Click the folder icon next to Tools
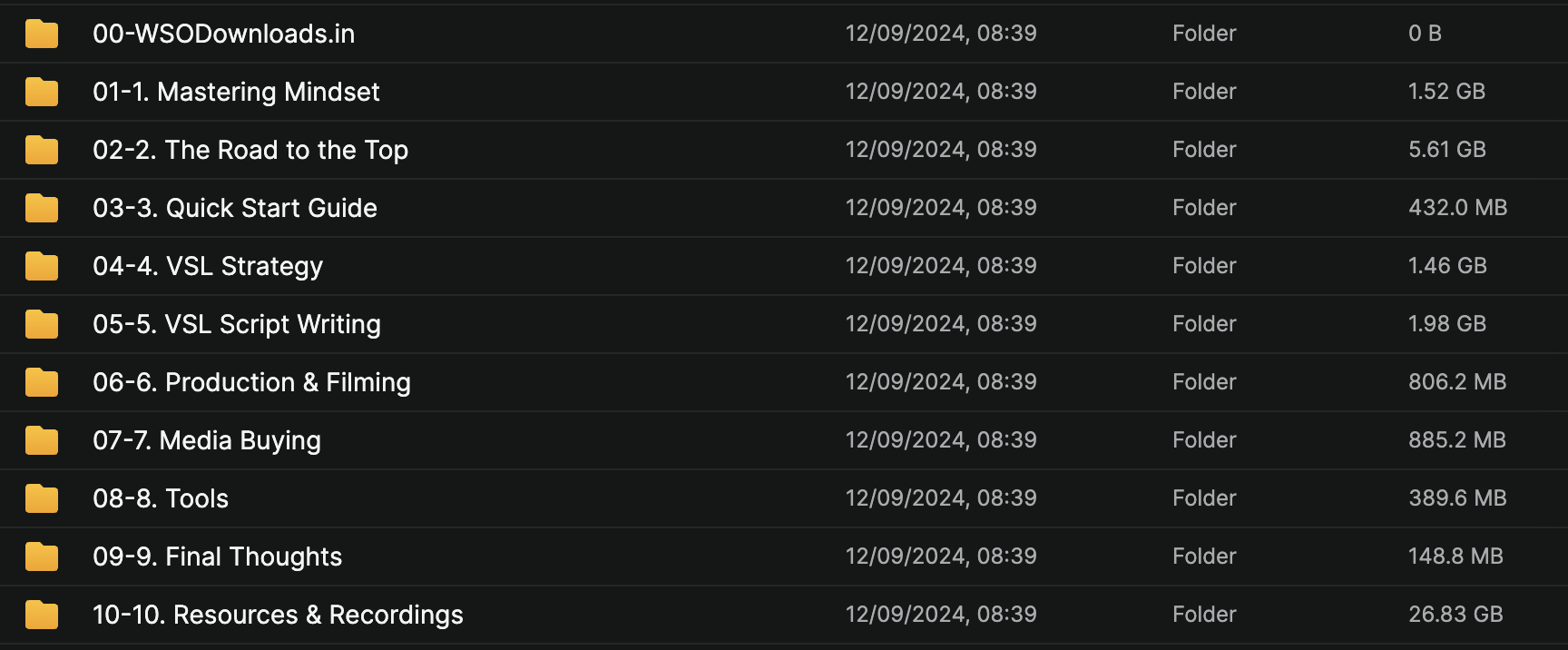 point(42,498)
